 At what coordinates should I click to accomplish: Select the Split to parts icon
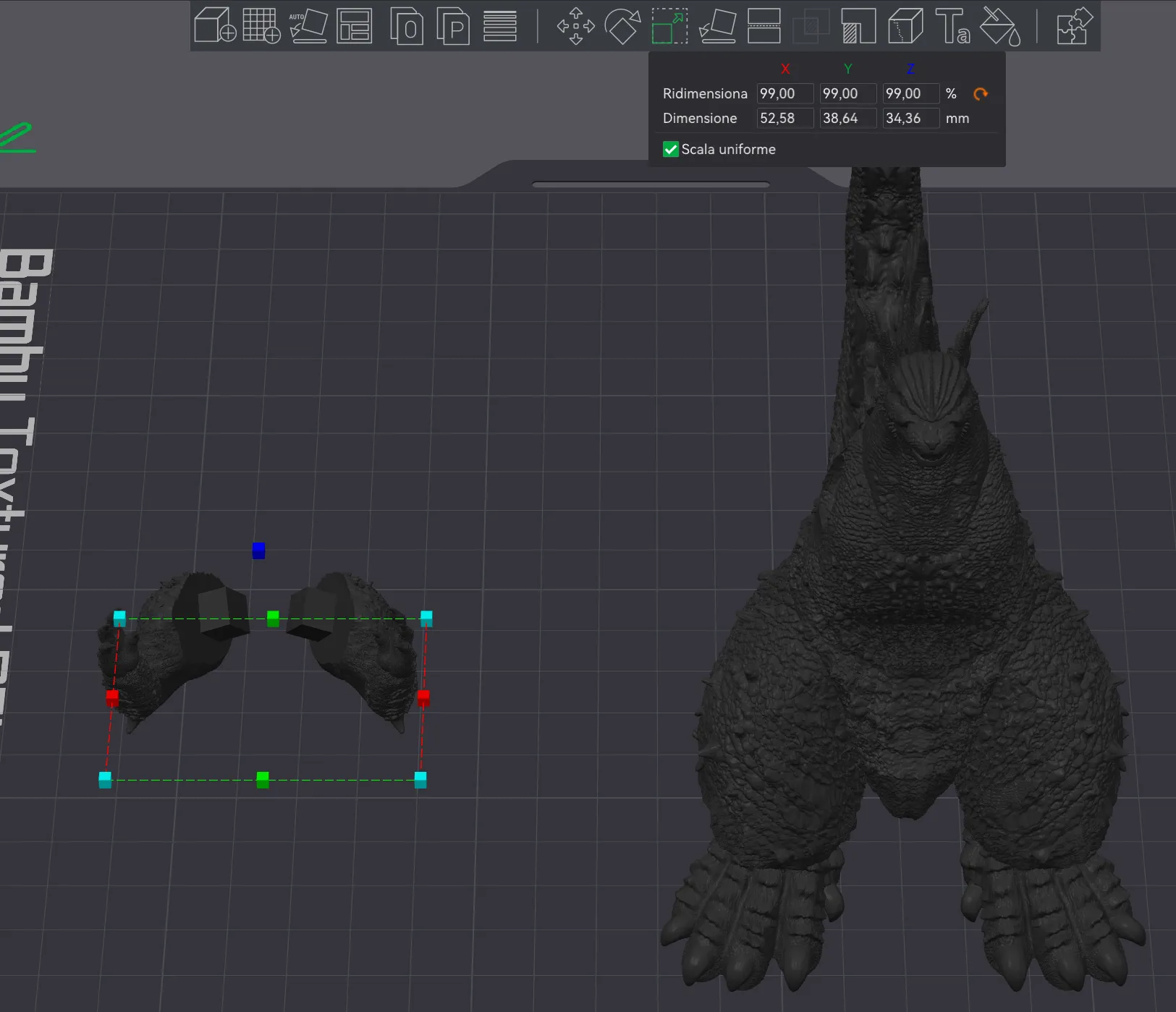point(454,26)
